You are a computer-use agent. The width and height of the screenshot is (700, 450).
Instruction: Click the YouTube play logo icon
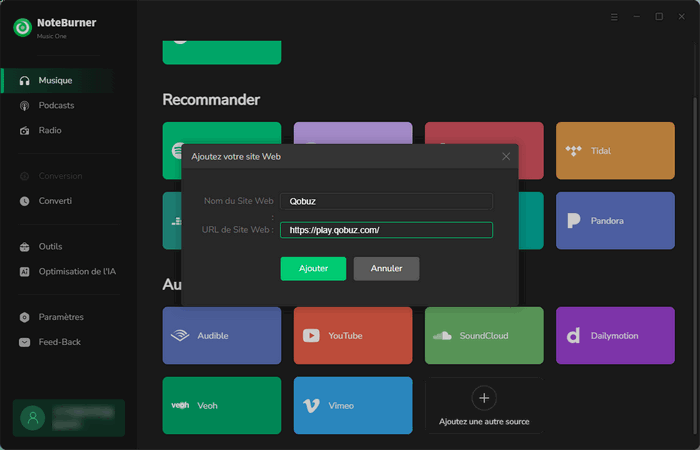[x=311, y=336]
